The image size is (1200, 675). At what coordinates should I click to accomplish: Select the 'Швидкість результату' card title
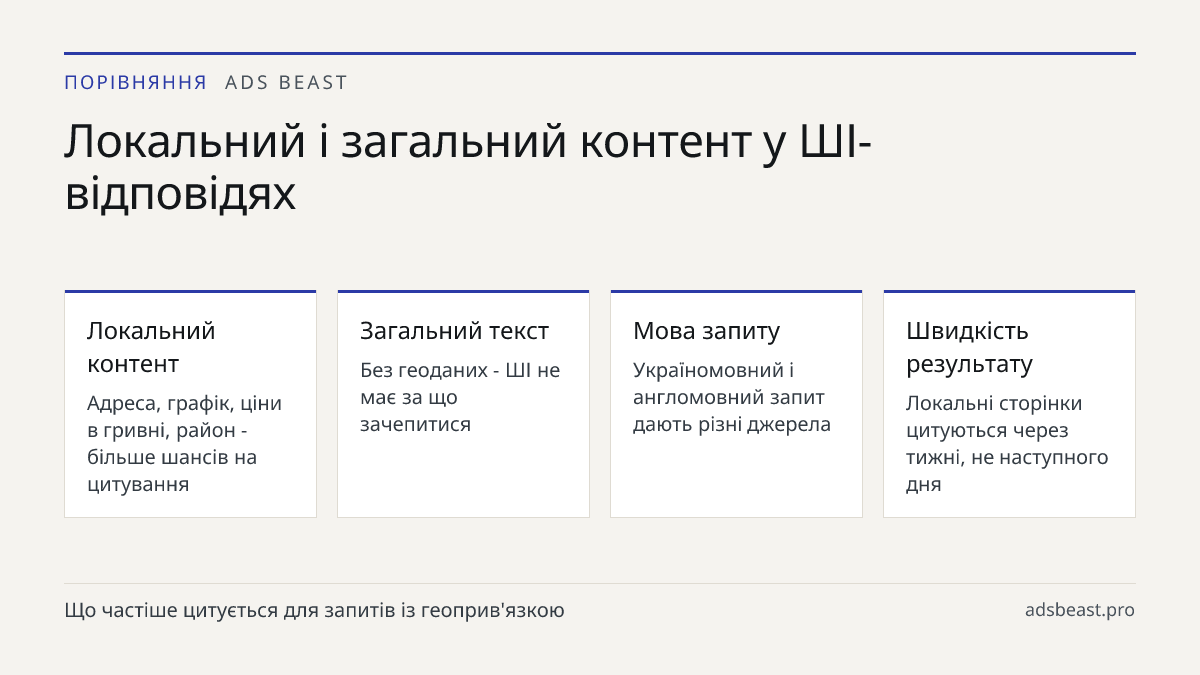(x=969, y=347)
